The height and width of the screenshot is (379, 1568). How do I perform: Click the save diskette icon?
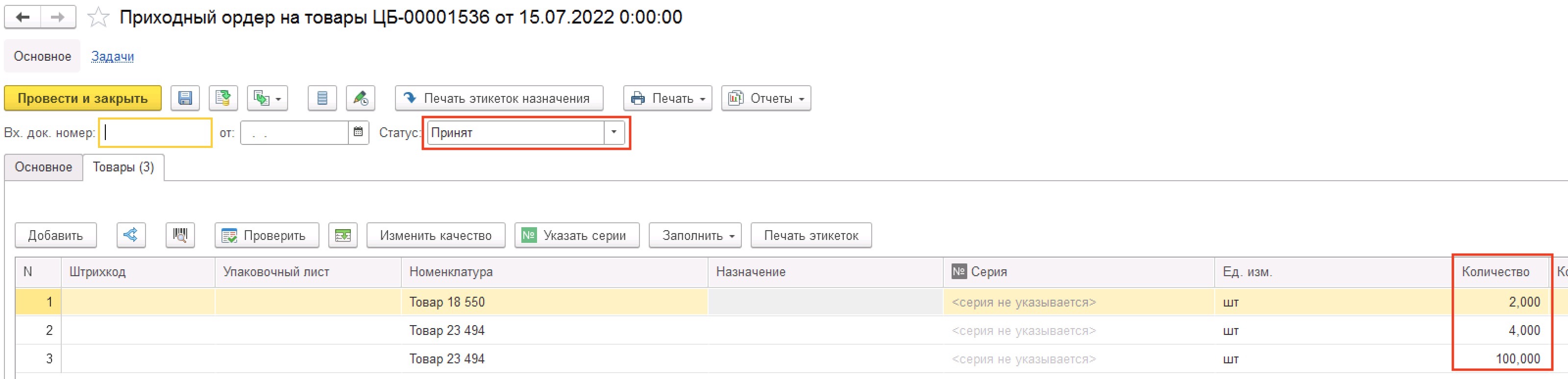pyautogui.click(x=185, y=98)
